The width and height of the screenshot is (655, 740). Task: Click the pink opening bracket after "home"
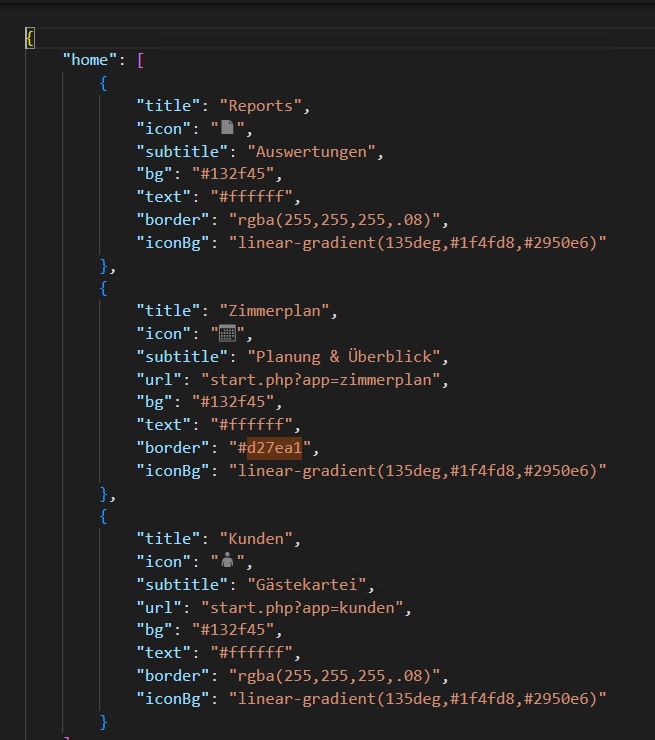(x=140, y=60)
